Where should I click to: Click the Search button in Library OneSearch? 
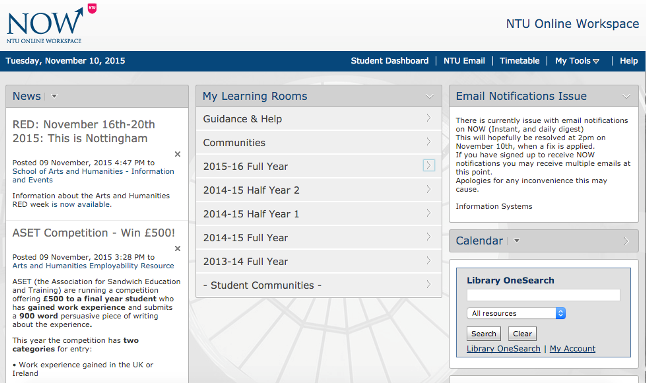click(484, 334)
